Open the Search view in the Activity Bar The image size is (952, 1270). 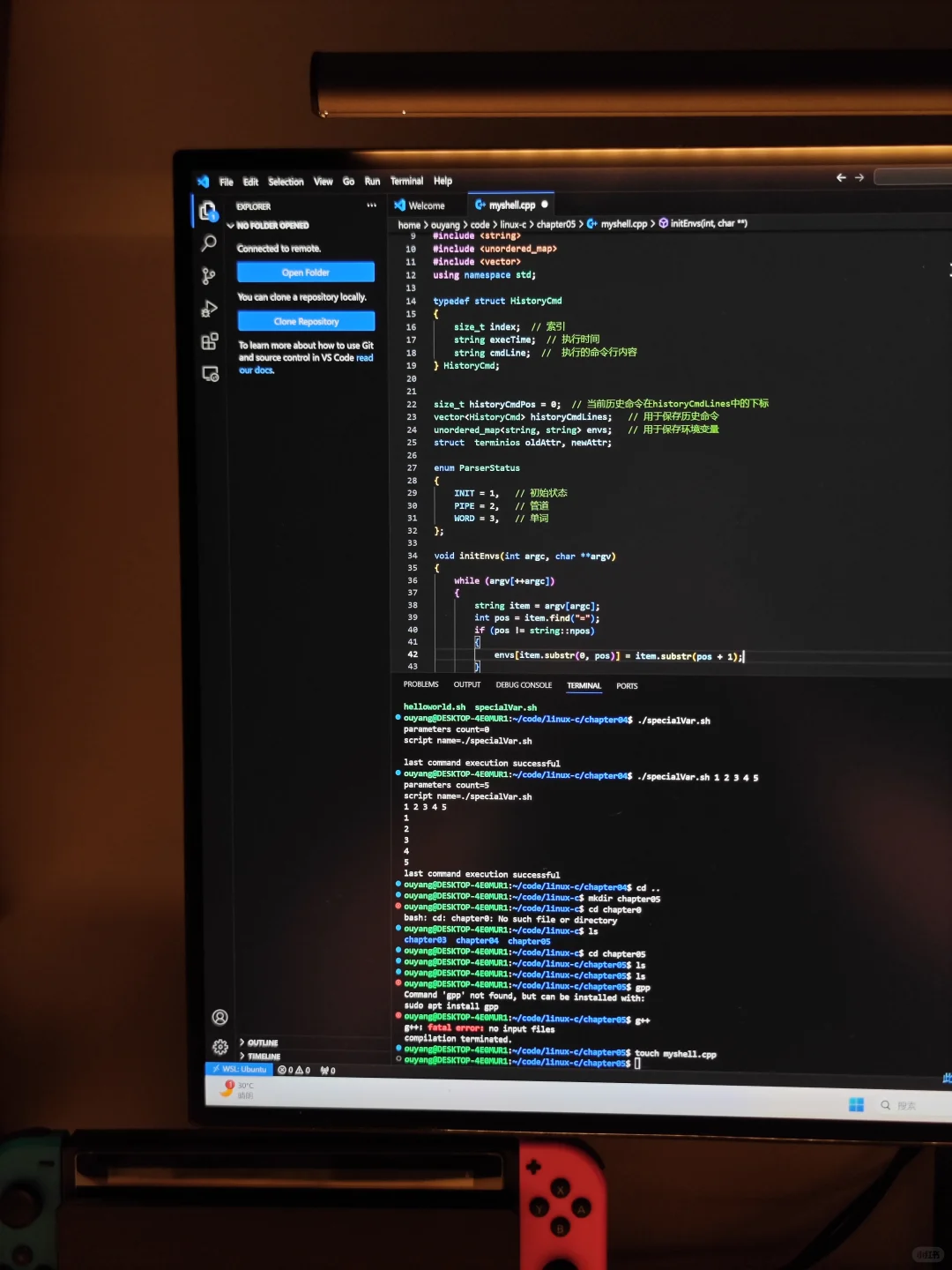pos(209,243)
